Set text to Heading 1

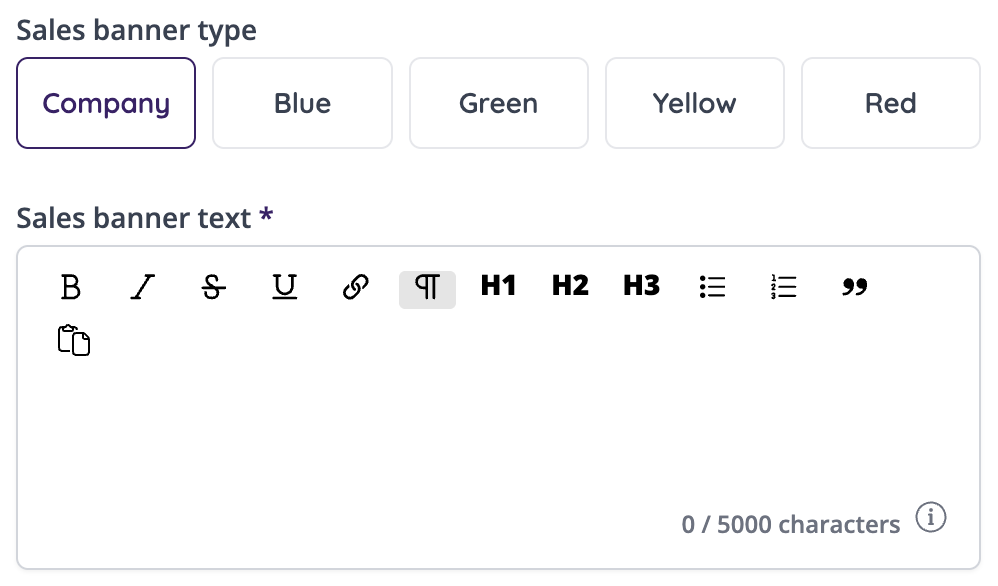(498, 287)
